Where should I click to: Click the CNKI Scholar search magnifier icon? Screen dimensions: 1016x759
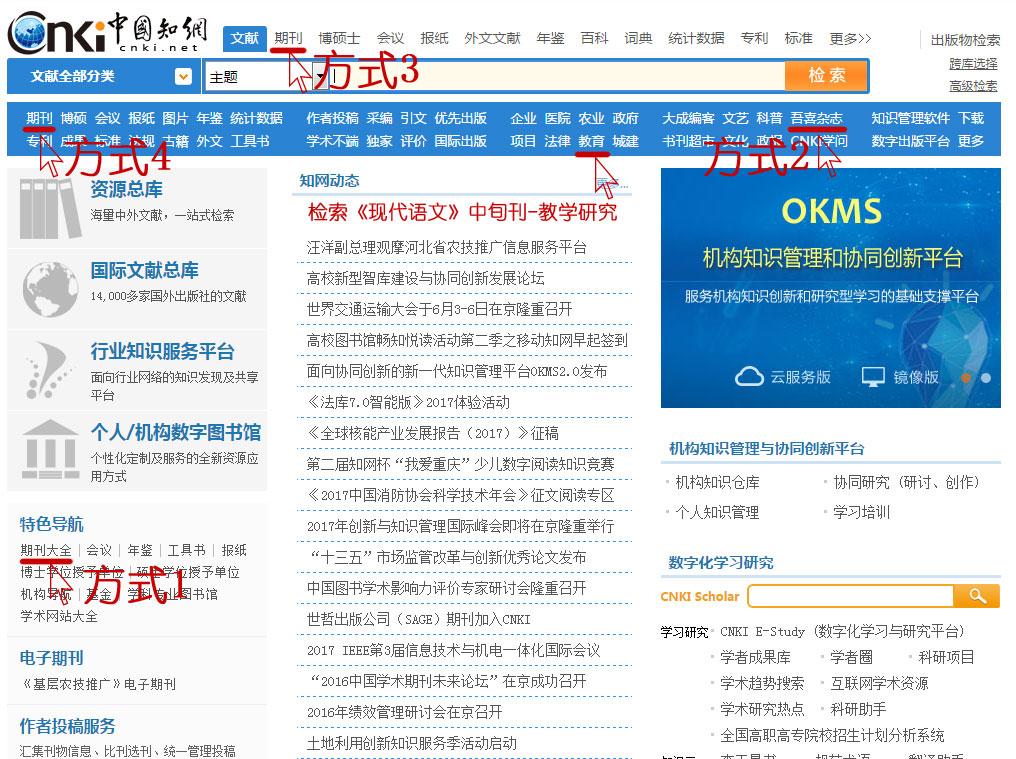[x=977, y=596]
